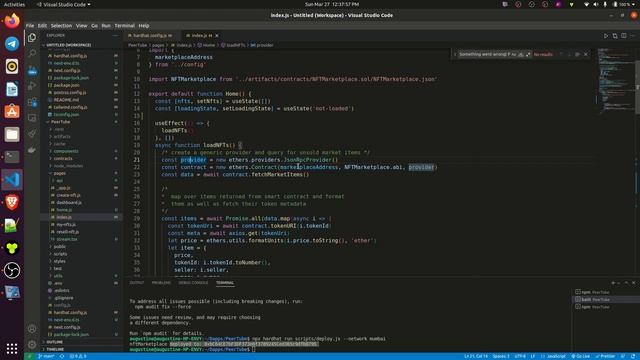Toggle Match Case in find widget
This screenshot has height=360, width=640.
(514, 54)
